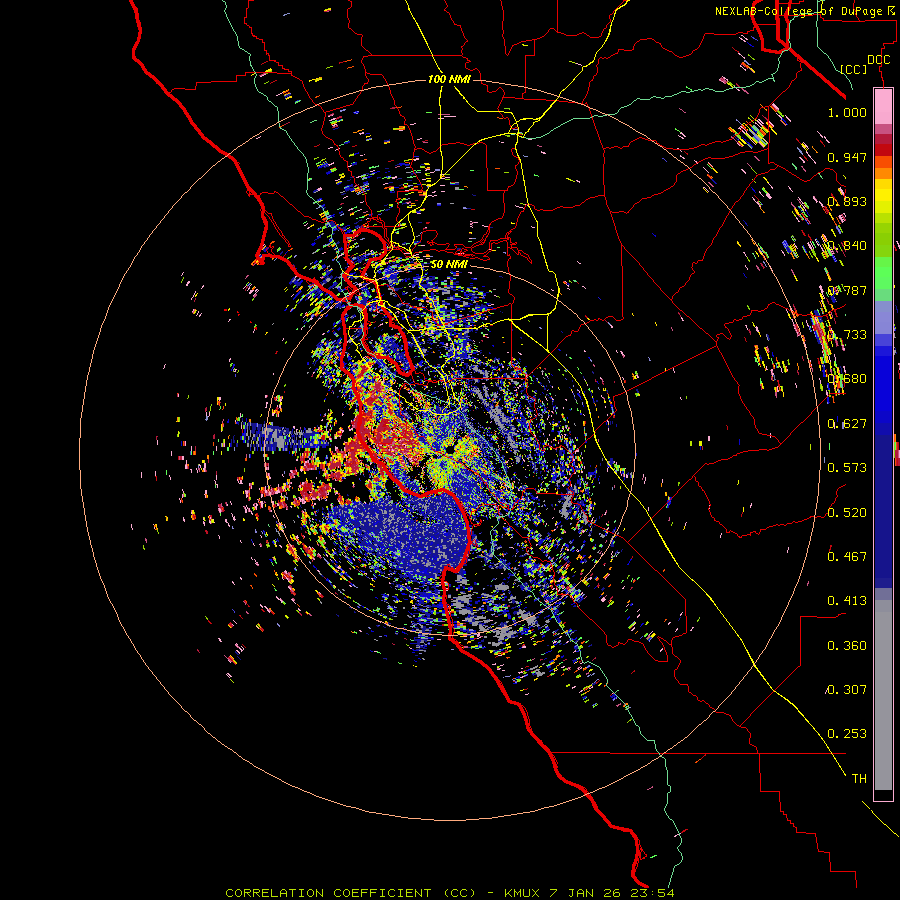Pick the red segment of the color bar
Screen dimensions: 900x900
(883, 149)
